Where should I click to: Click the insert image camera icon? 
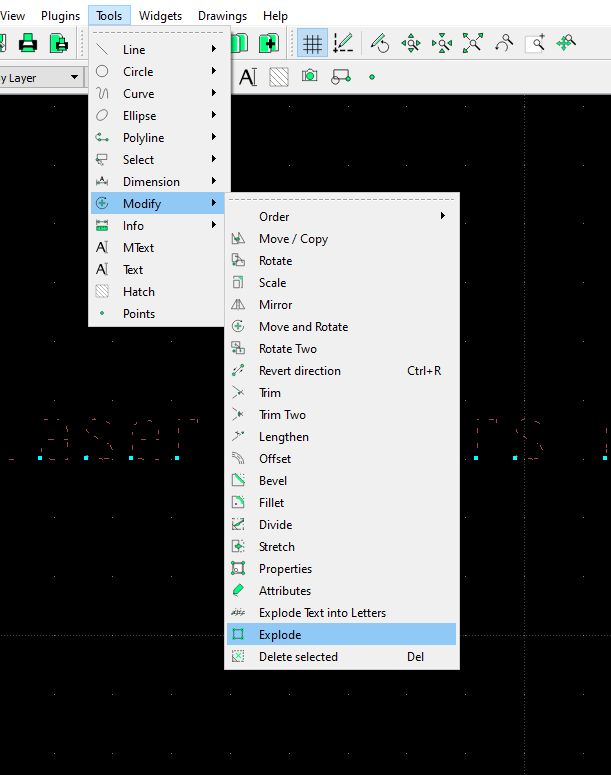309,76
